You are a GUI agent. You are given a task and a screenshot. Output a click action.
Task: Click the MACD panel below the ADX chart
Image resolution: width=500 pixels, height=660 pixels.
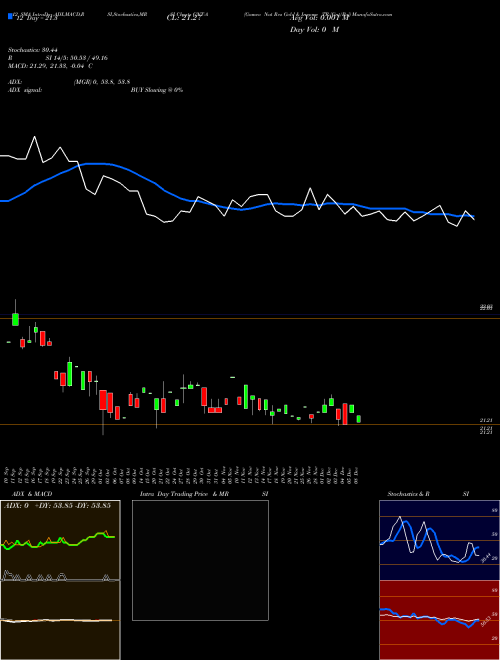(60, 620)
